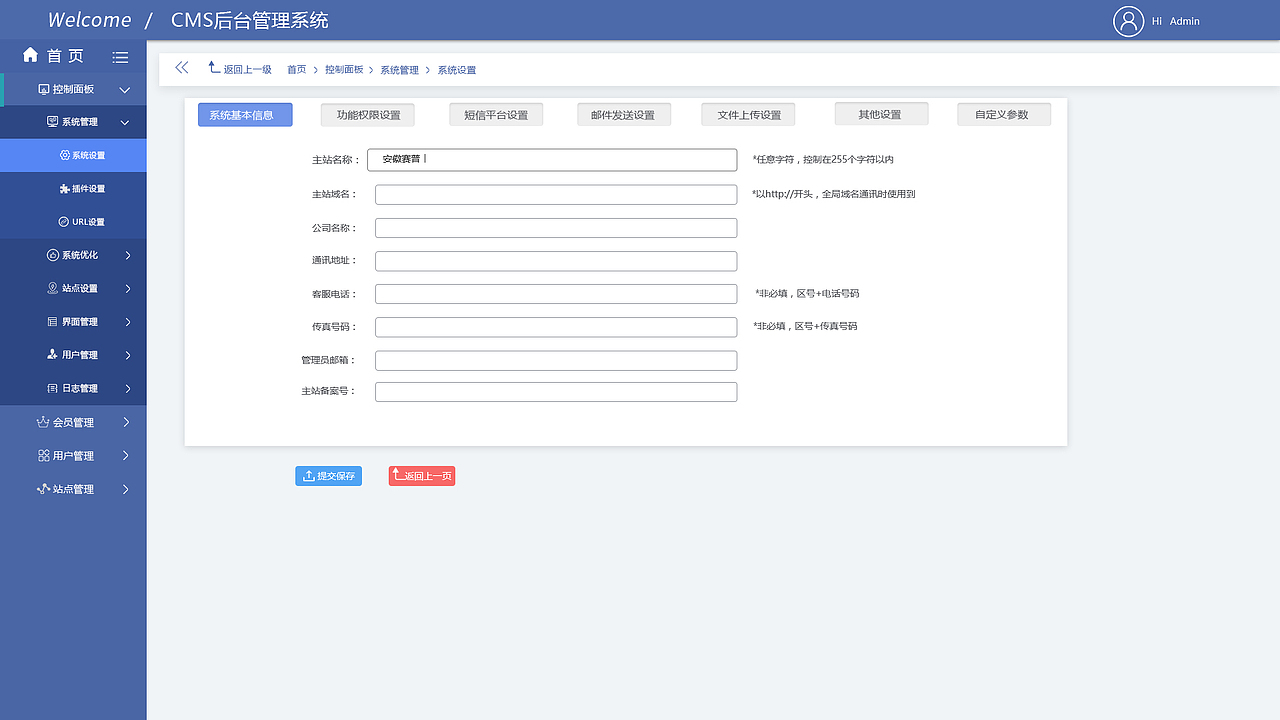The height and width of the screenshot is (720, 1280).
Task: Click the 返回上一级 up-arrow icon
Action: click(214, 68)
